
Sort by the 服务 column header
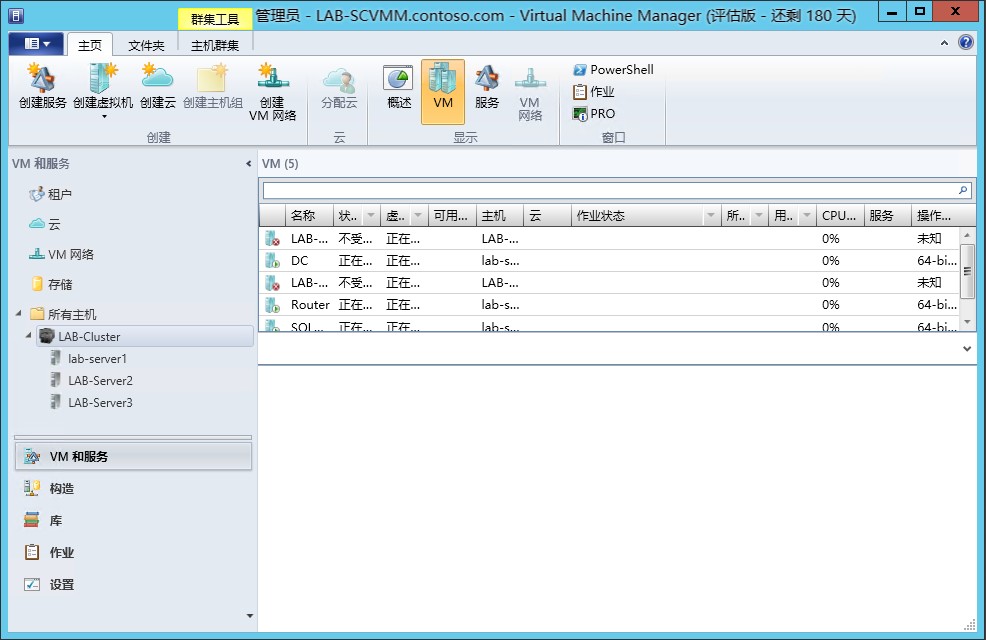(888, 216)
